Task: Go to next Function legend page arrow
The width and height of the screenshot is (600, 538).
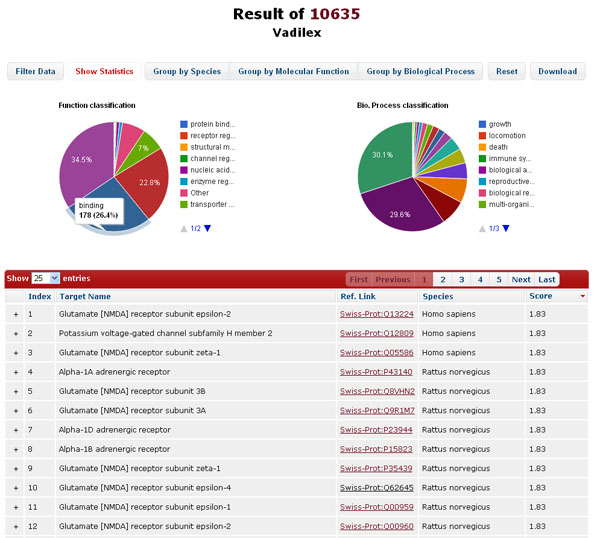Action: [x=207, y=228]
